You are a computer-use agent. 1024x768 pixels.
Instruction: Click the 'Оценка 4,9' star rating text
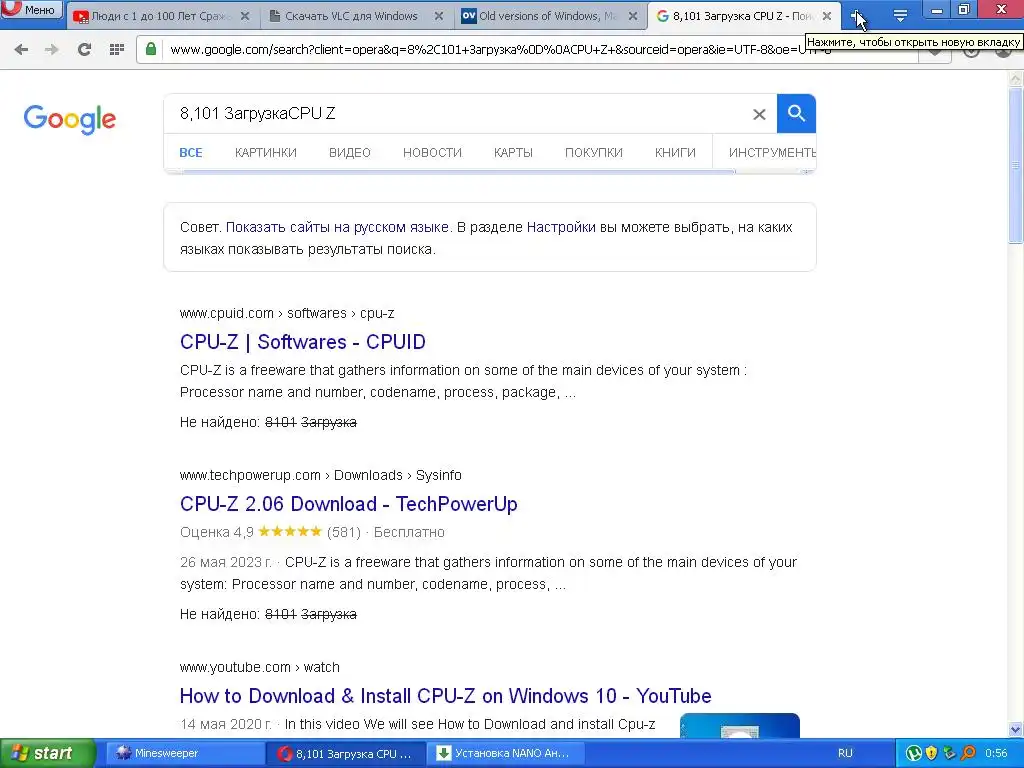pyautogui.click(x=217, y=532)
